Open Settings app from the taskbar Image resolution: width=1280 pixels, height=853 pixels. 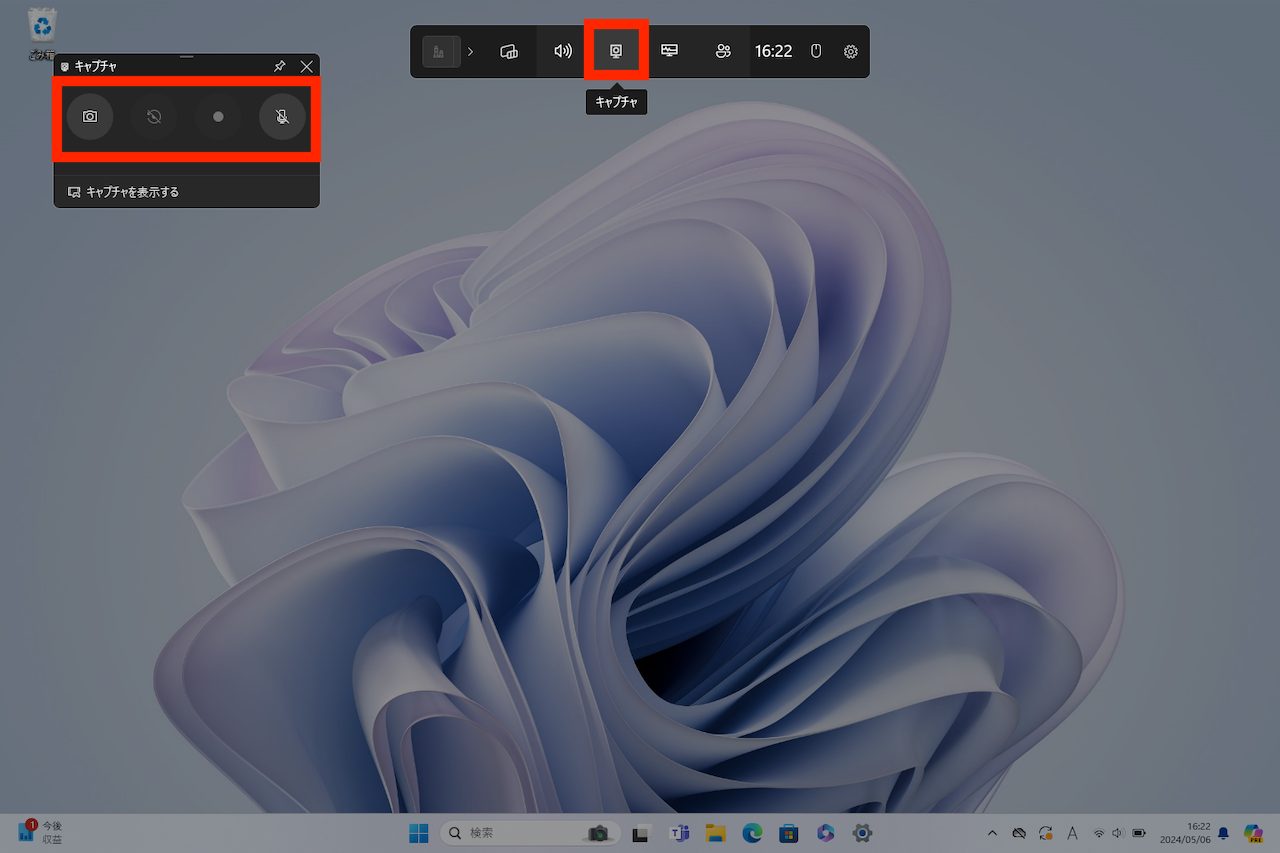(862, 832)
